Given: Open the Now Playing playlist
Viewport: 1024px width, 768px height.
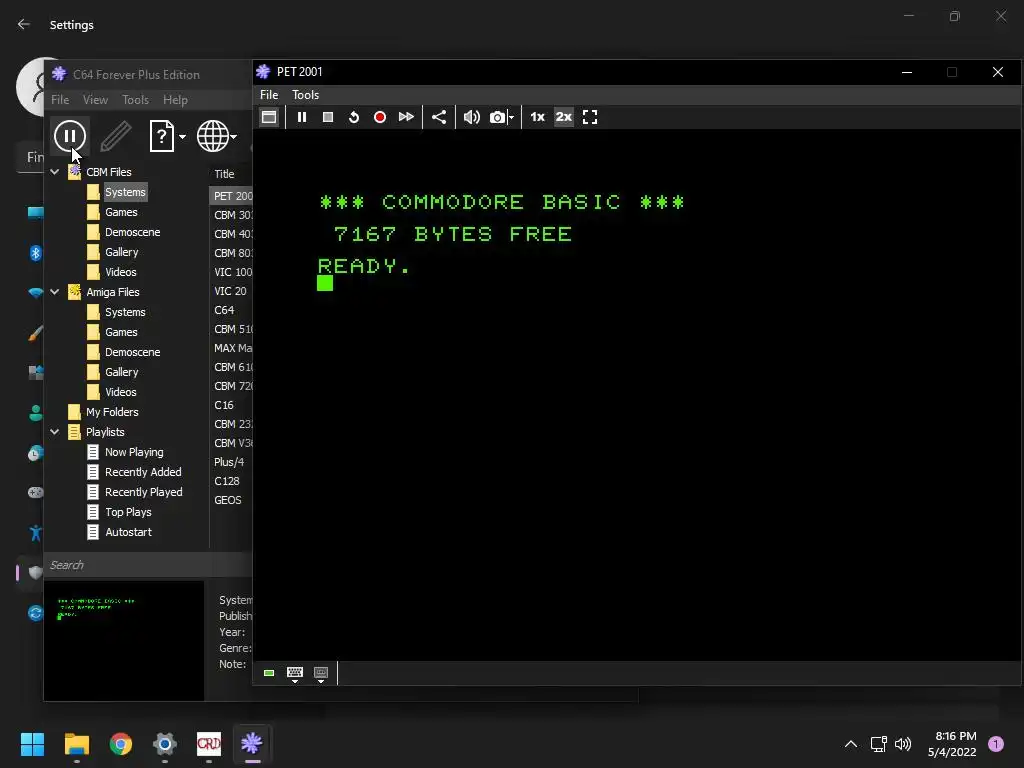Looking at the screenshot, I should (x=134, y=452).
